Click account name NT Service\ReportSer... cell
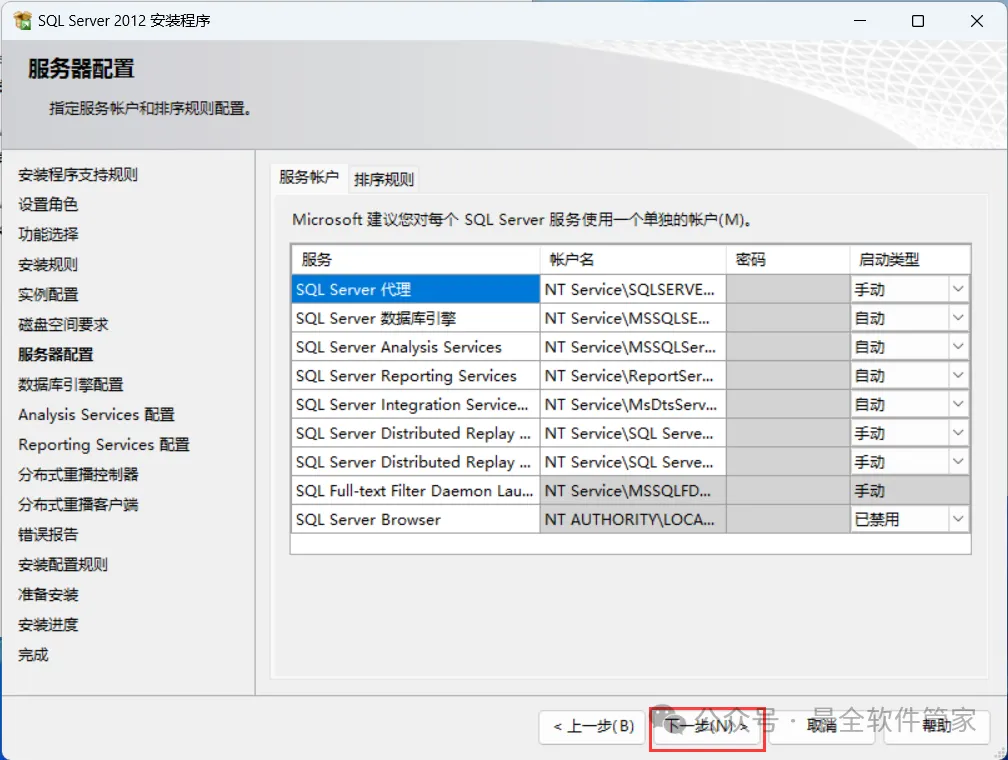The height and width of the screenshot is (760, 1008). (633, 375)
